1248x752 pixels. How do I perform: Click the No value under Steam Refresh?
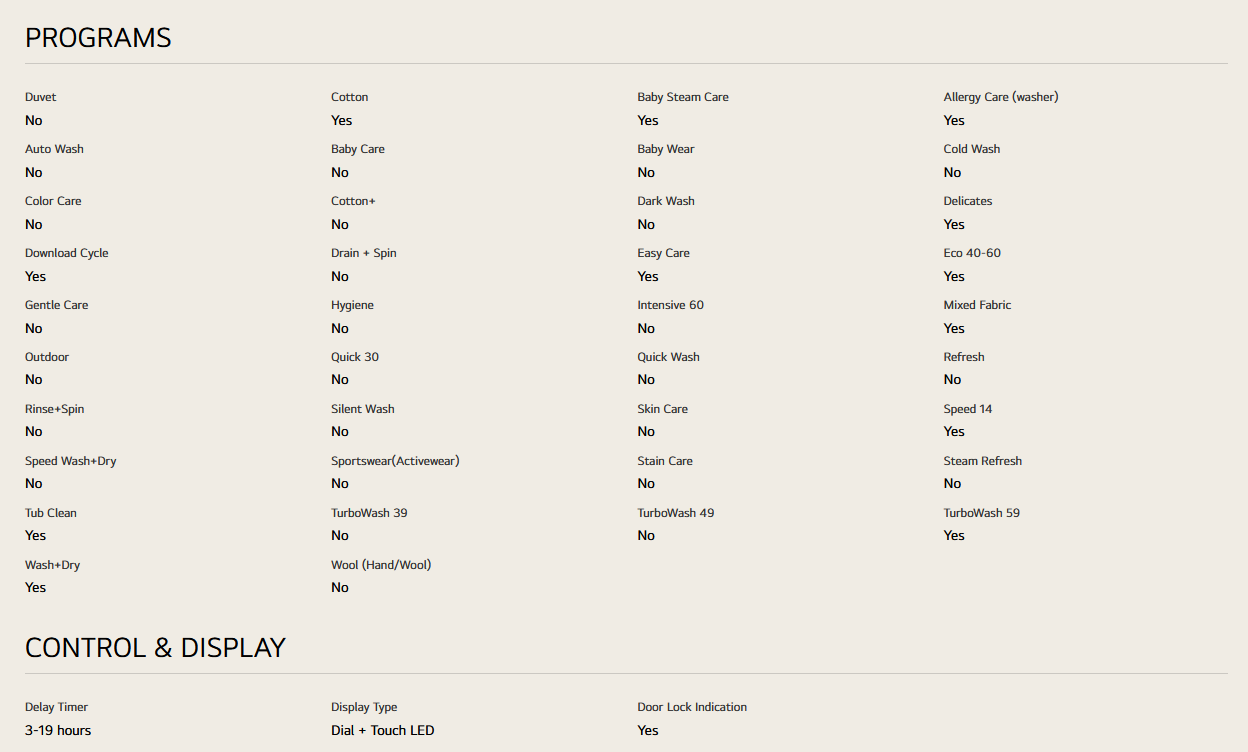[952, 484]
